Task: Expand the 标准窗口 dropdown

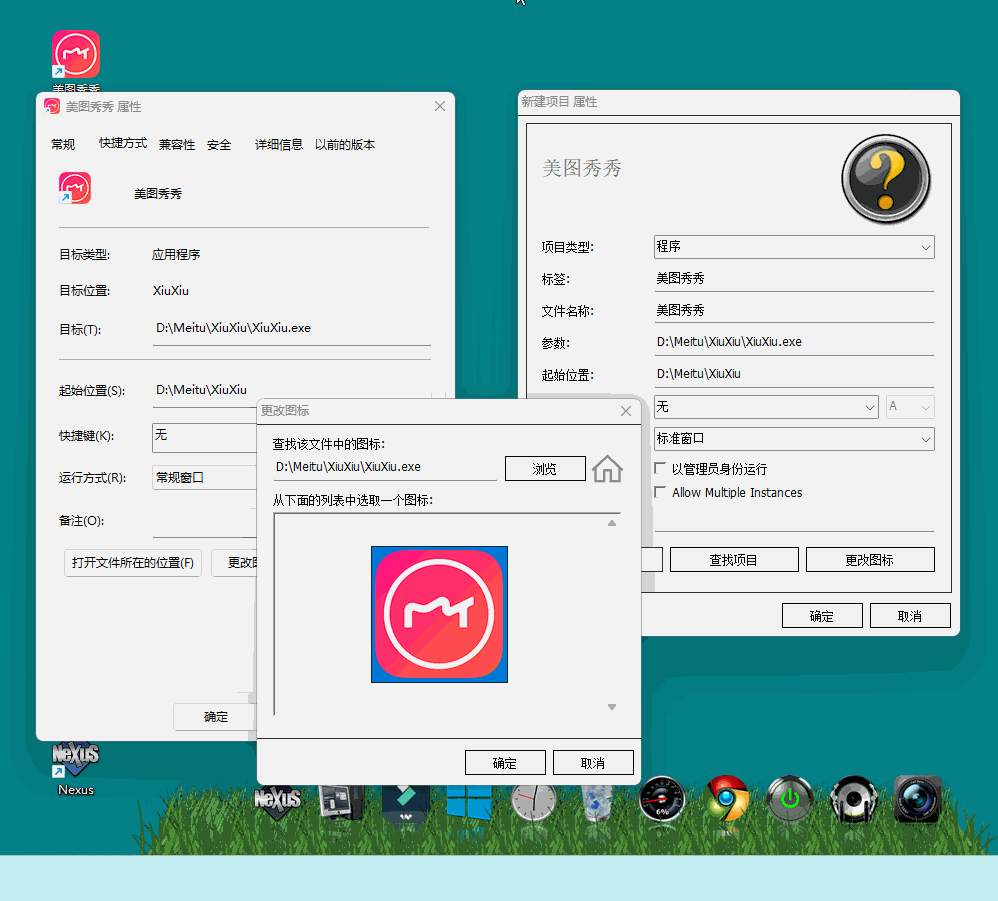Action: (794, 439)
